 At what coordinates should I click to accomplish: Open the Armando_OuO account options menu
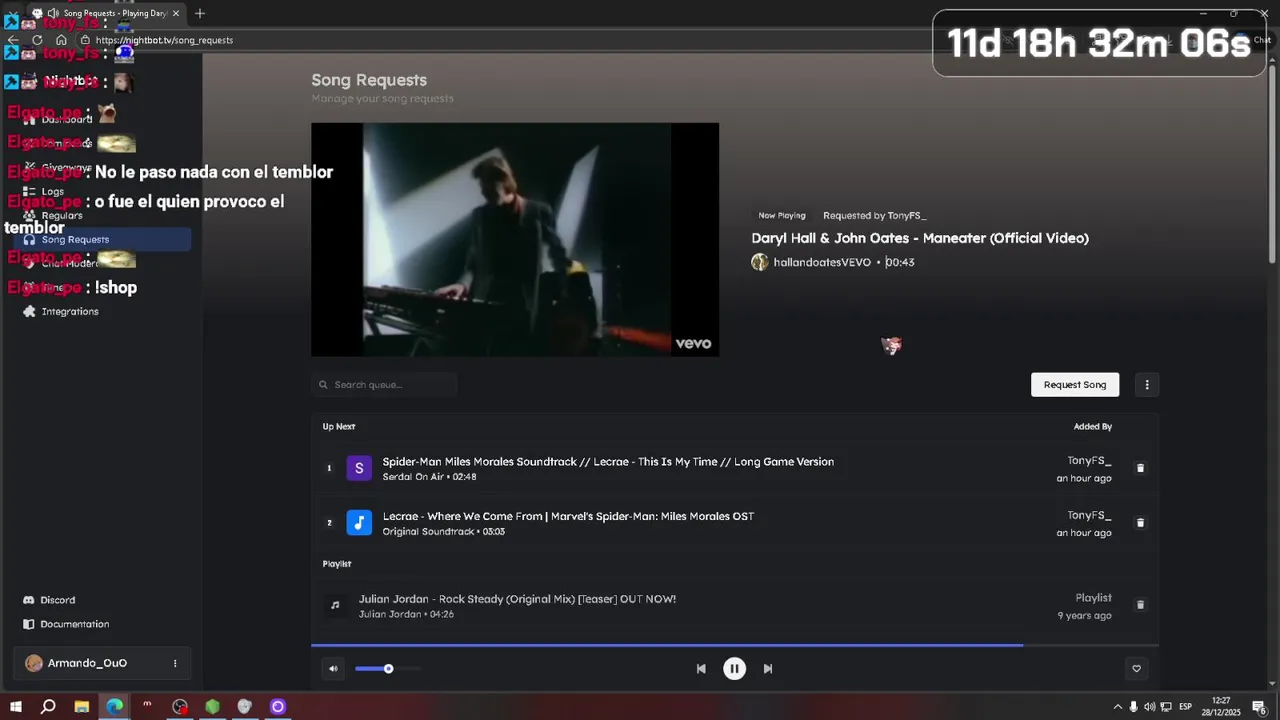(x=175, y=663)
